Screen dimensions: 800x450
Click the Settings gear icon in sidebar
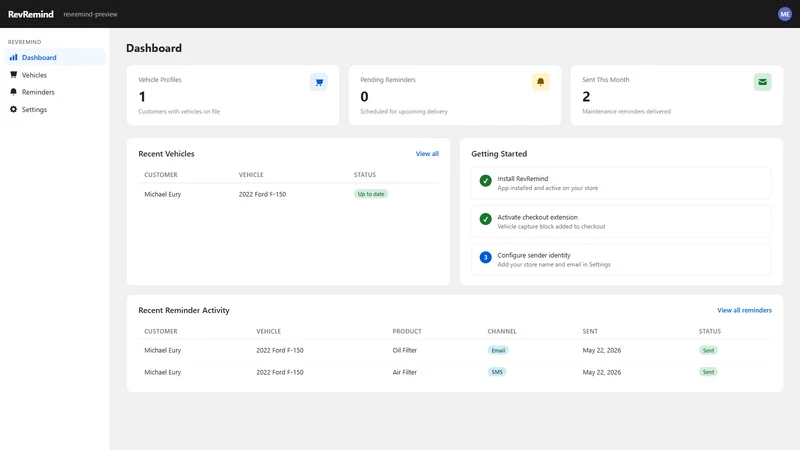[x=13, y=109]
